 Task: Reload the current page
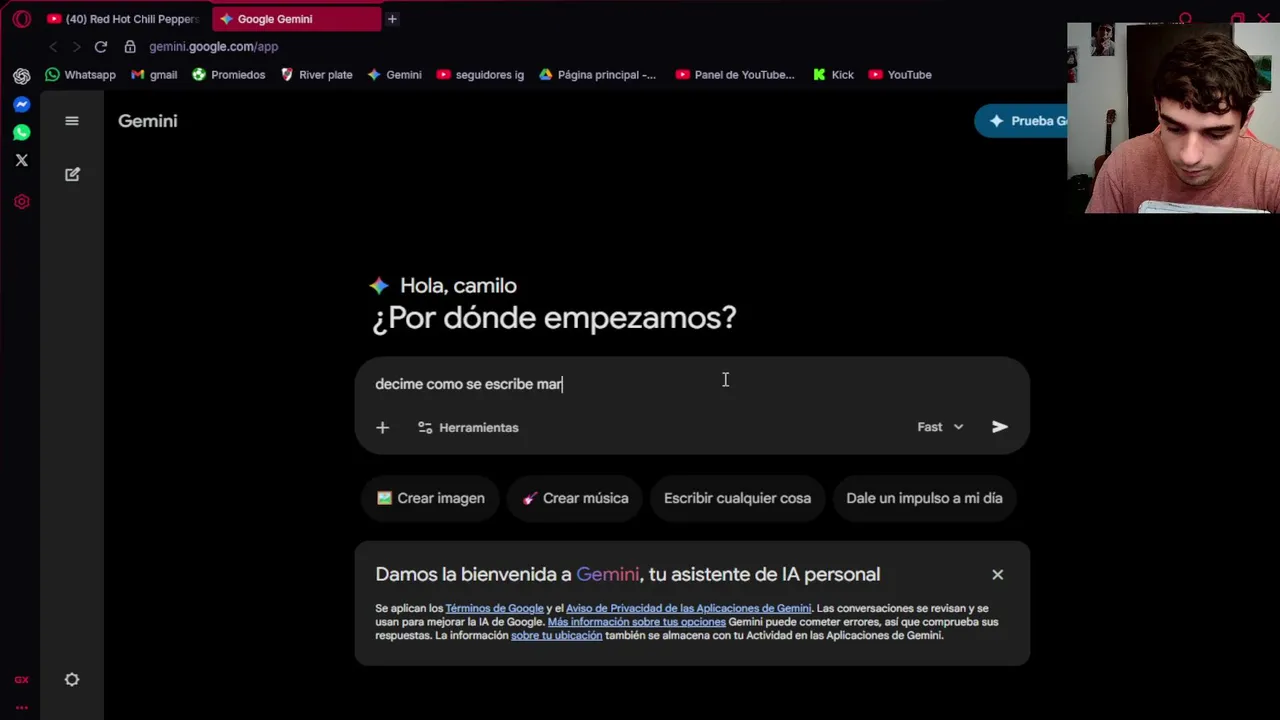click(x=101, y=47)
